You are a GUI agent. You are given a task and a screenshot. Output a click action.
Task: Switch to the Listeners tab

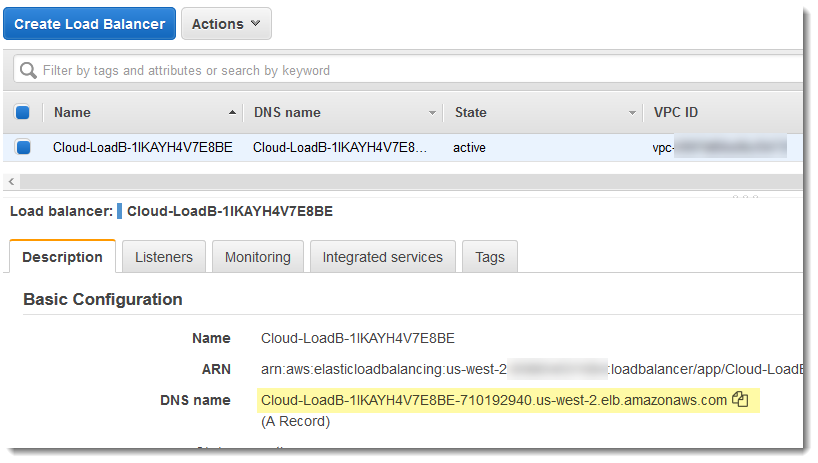point(164,257)
